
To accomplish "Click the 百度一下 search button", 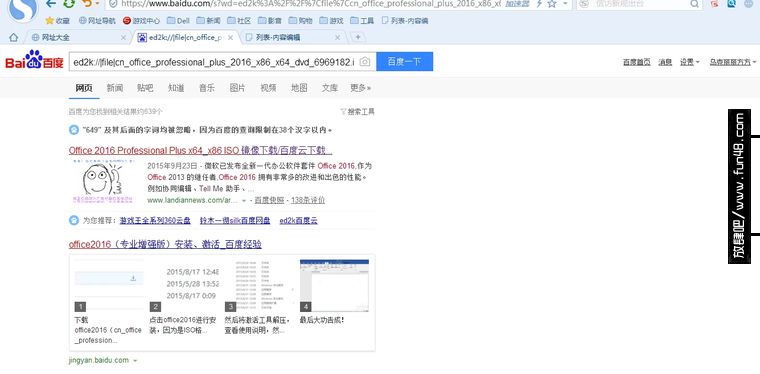I will coord(404,62).
